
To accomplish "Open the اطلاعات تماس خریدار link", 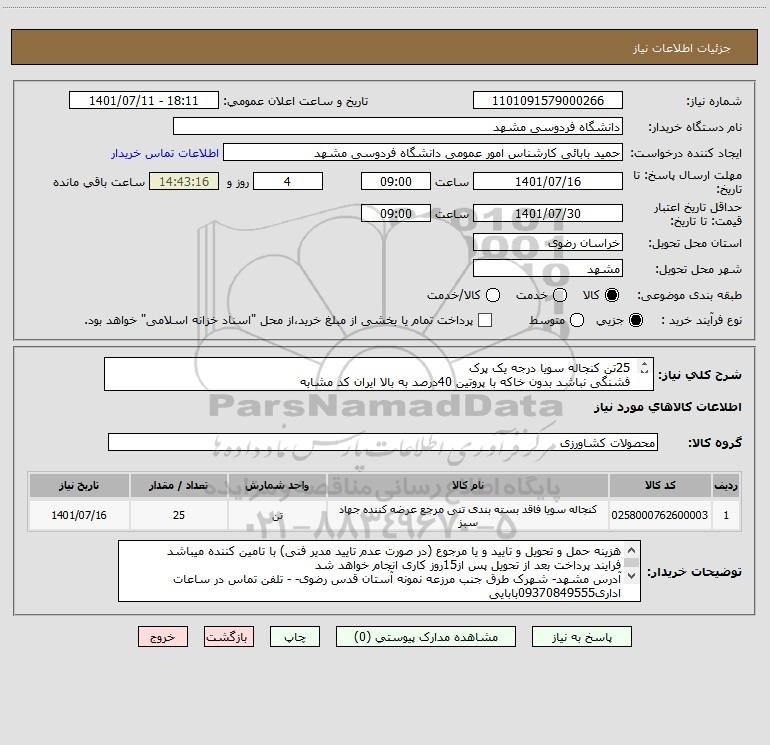I will 165,153.
